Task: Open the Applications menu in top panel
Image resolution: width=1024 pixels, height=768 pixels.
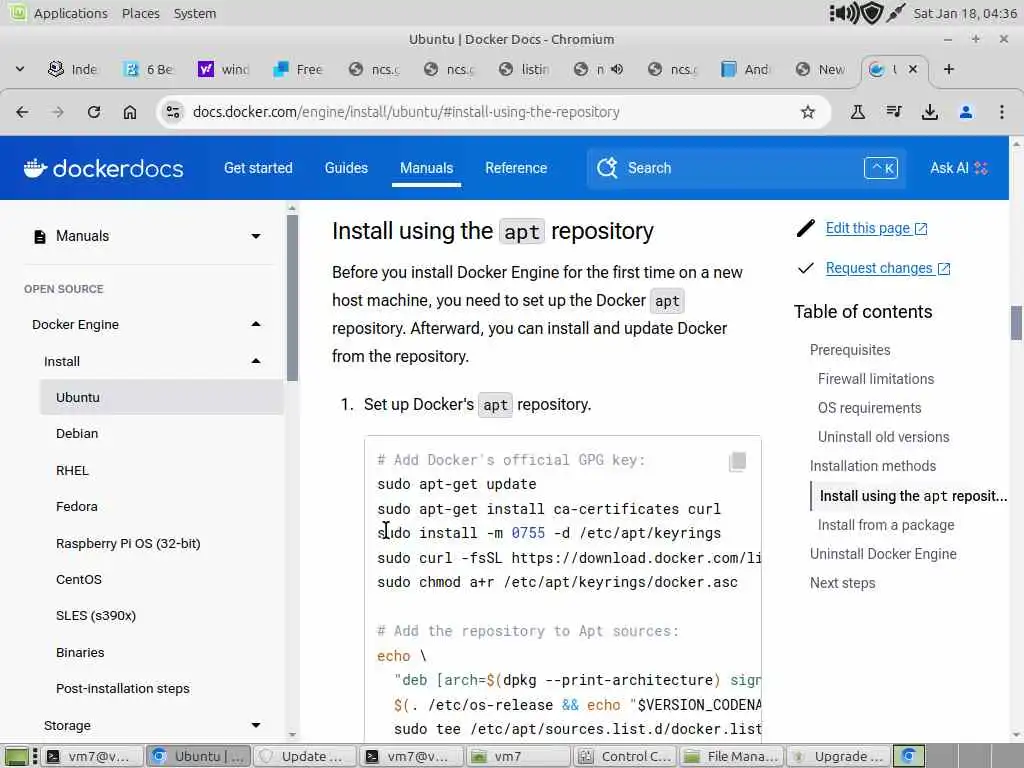Action: coord(71,13)
